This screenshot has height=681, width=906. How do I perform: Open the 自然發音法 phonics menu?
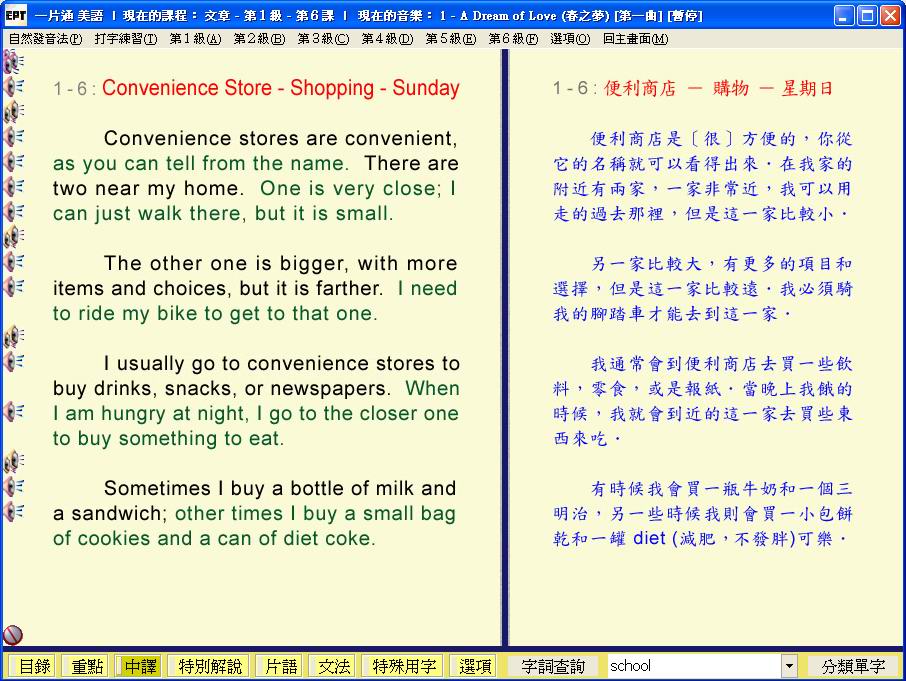pos(46,39)
